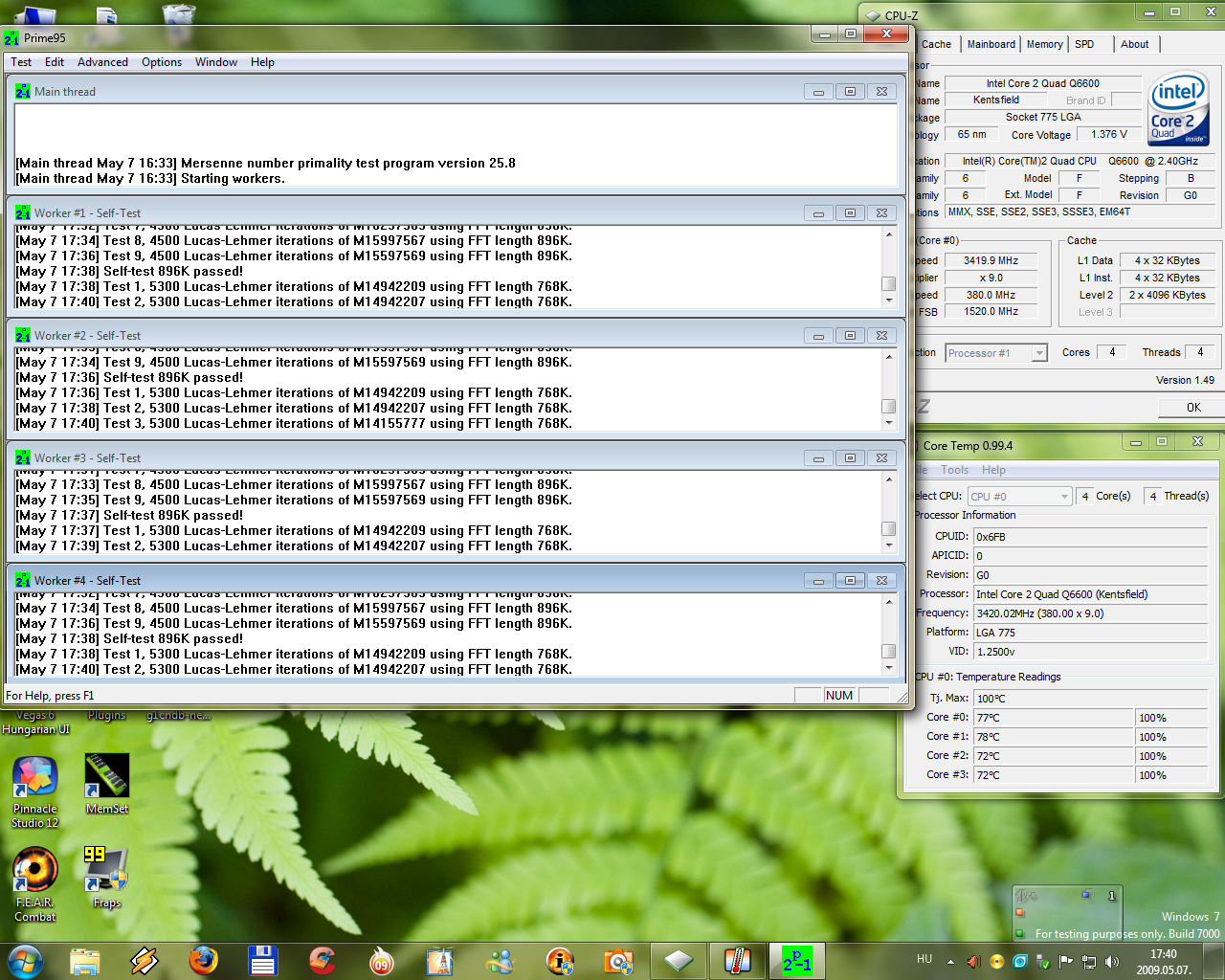
Task: Click the Main thread window icon
Action: tap(23, 92)
